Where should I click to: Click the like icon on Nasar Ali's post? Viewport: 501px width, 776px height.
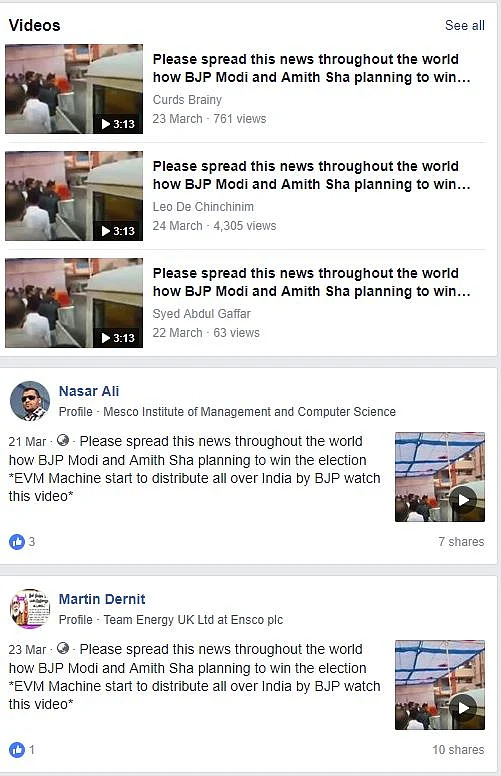click(x=17, y=542)
